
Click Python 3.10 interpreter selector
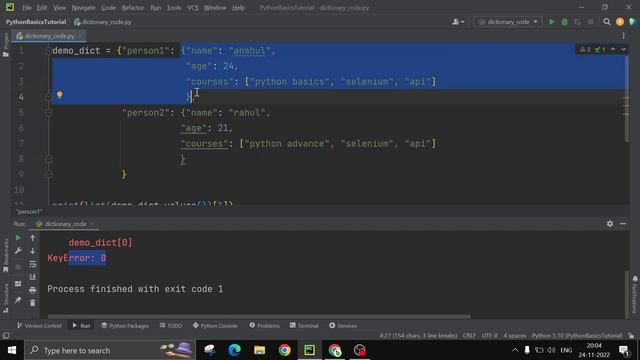[x=577, y=336]
